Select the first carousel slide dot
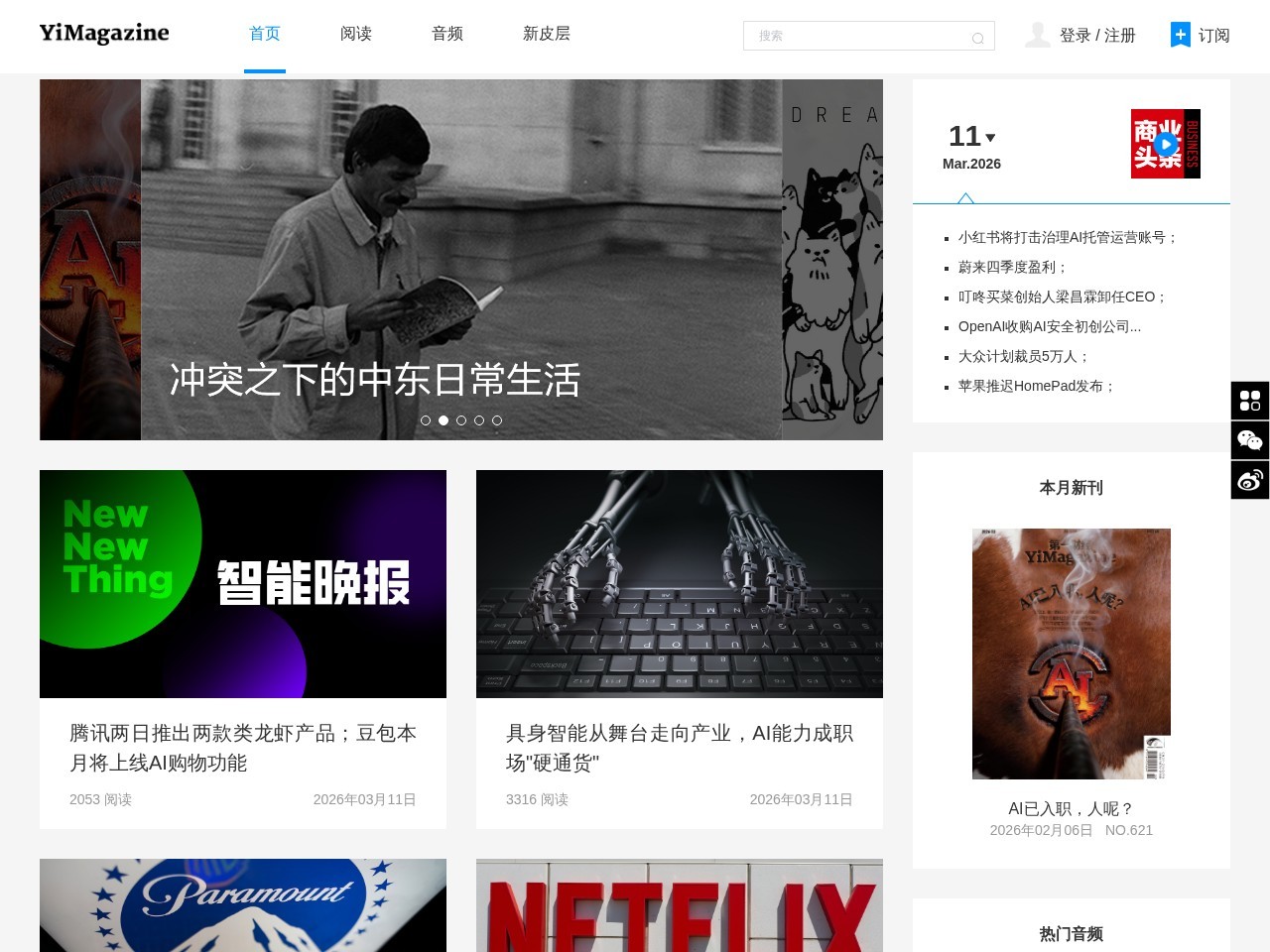Screen dimensions: 1270x952 [x=426, y=420]
